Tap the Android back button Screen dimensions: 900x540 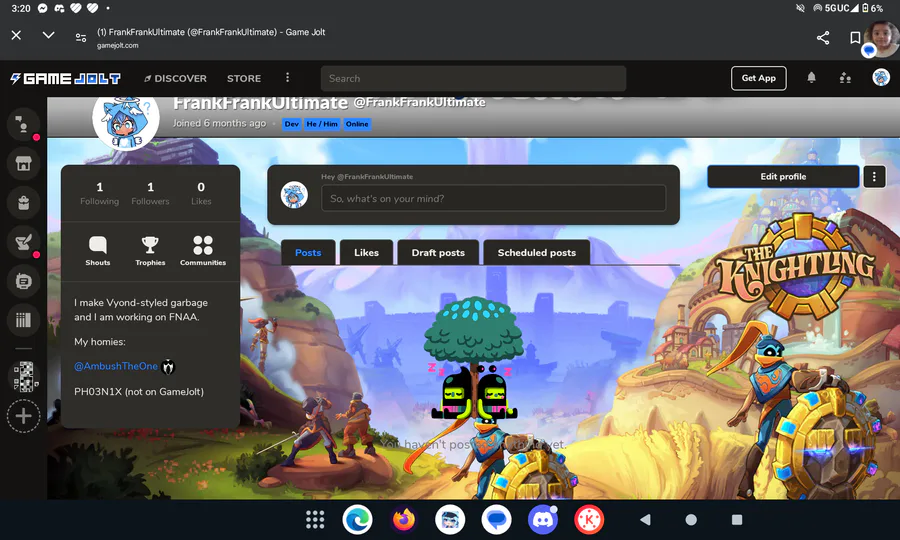click(x=645, y=519)
